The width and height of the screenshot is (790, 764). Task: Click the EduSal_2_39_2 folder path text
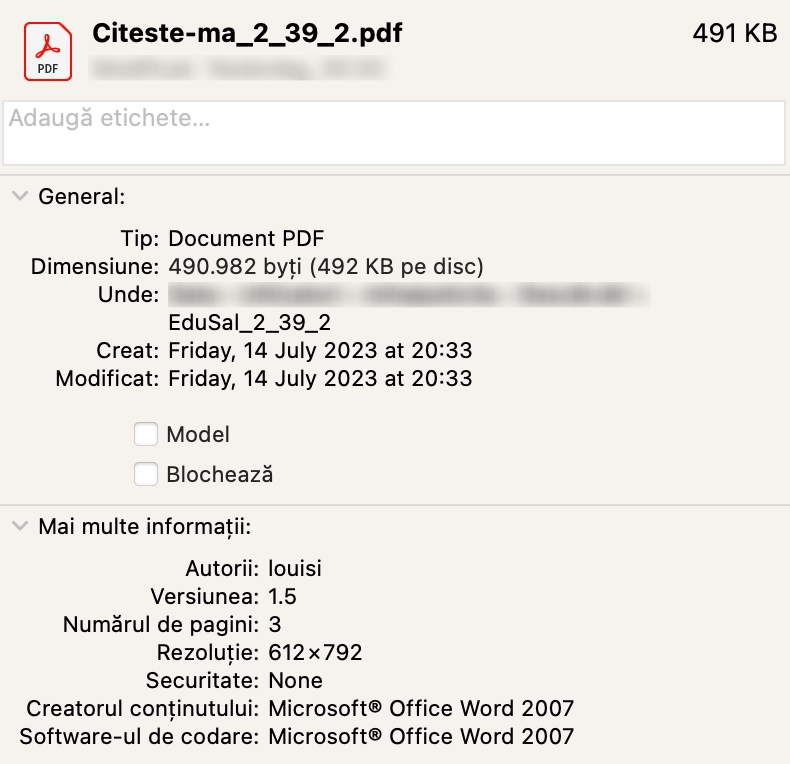click(x=249, y=323)
